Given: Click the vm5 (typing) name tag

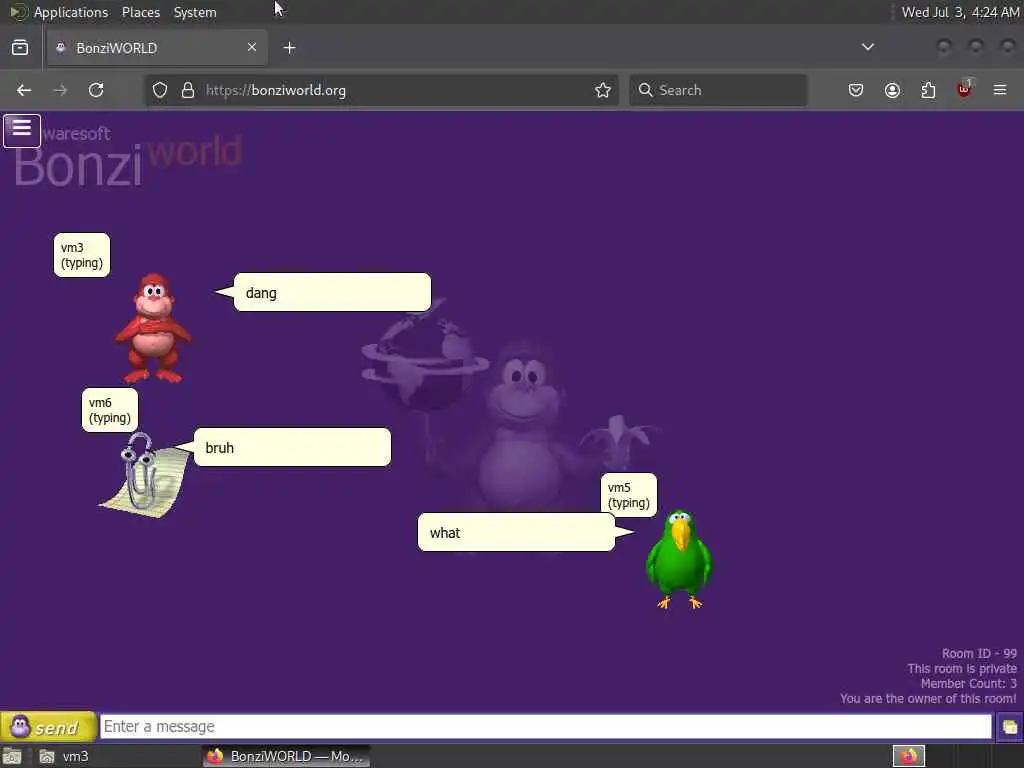Looking at the screenshot, I should coord(629,495).
